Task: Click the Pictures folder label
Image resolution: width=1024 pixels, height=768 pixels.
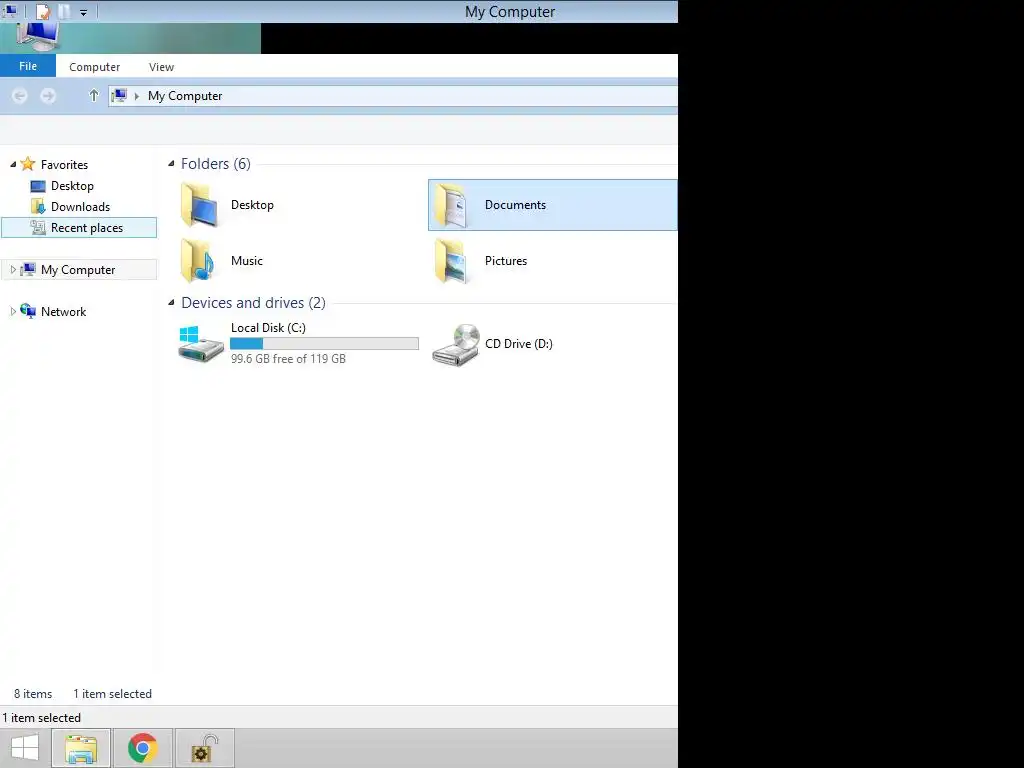Action: point(505,261)
